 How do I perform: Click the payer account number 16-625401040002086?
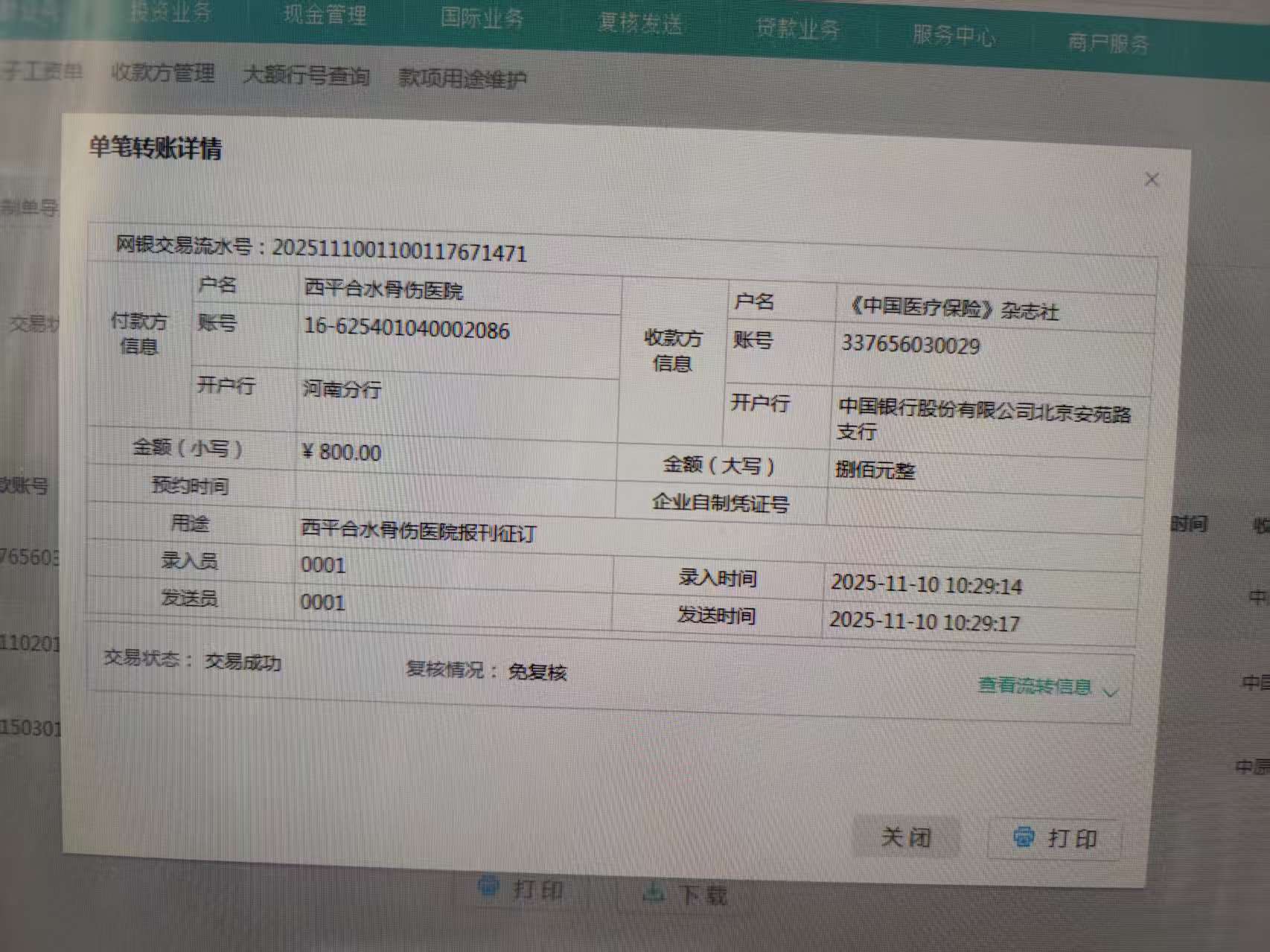[x=406, y=328]
